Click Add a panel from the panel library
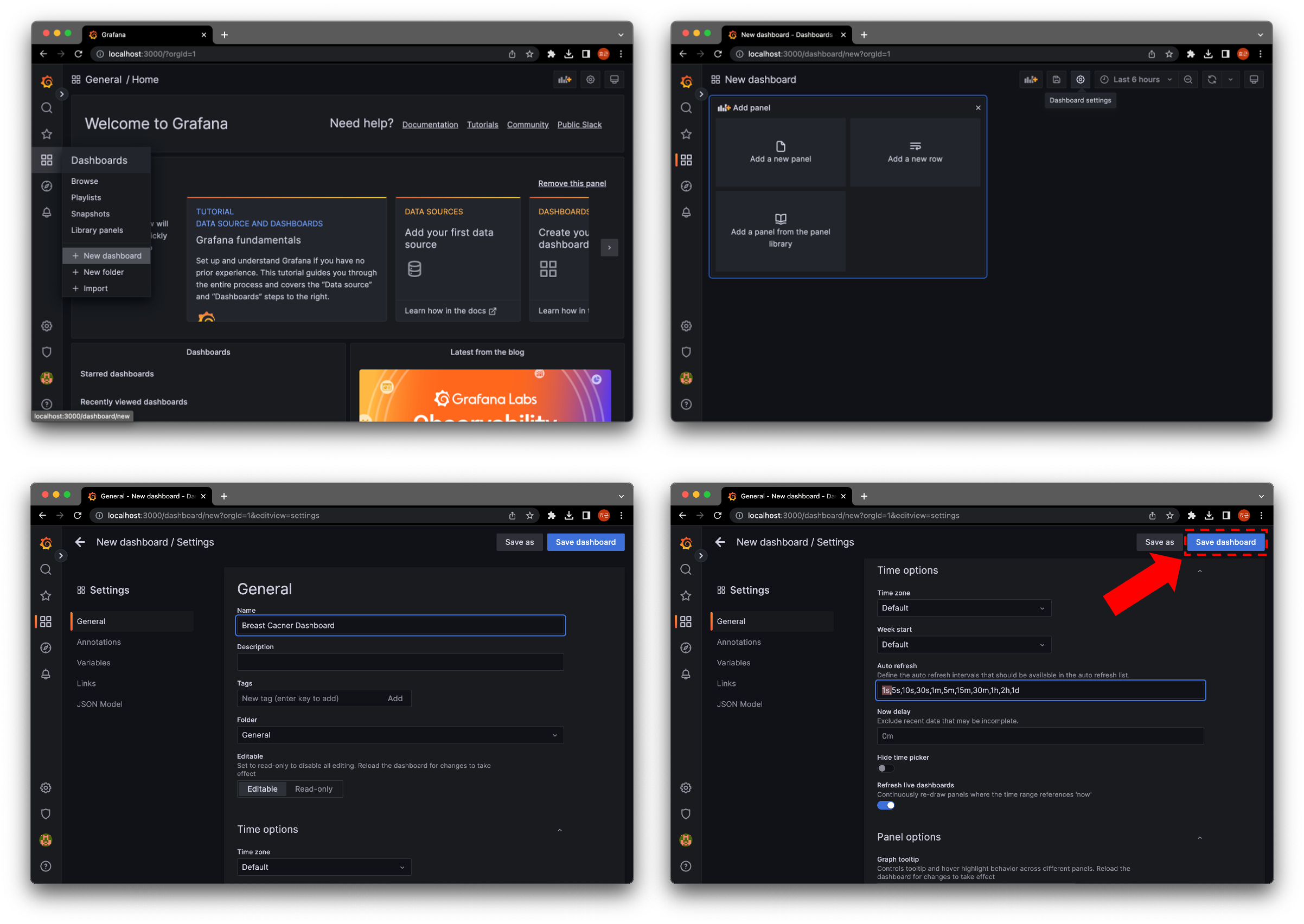Viewport: 1304px width, 924px height. pos(780,231)
